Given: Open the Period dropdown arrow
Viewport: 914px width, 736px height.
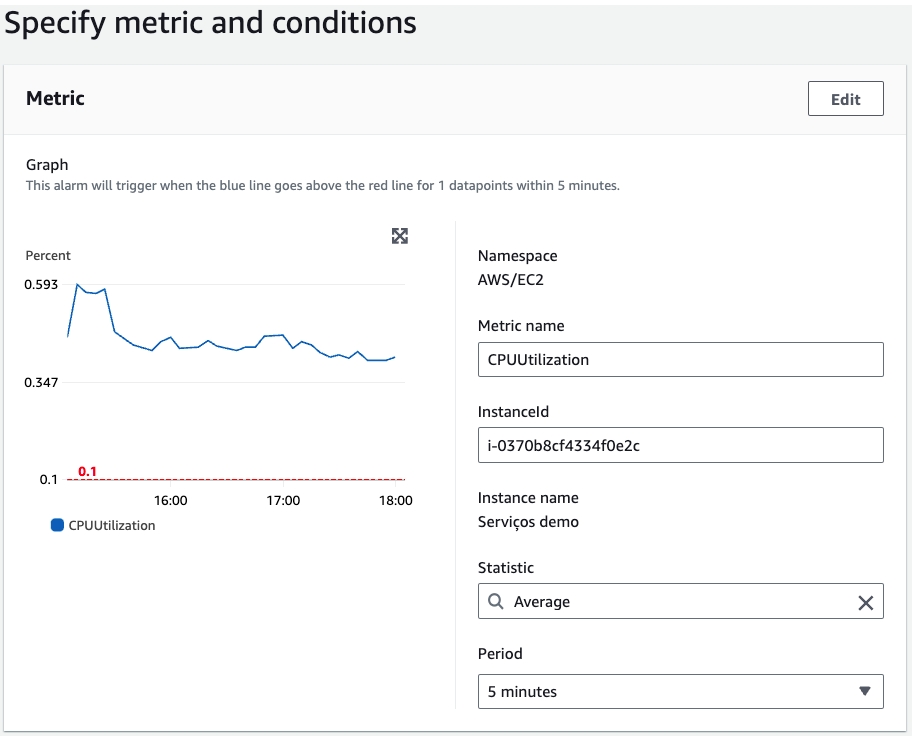Looking at the screenshot, I should 864,692.
